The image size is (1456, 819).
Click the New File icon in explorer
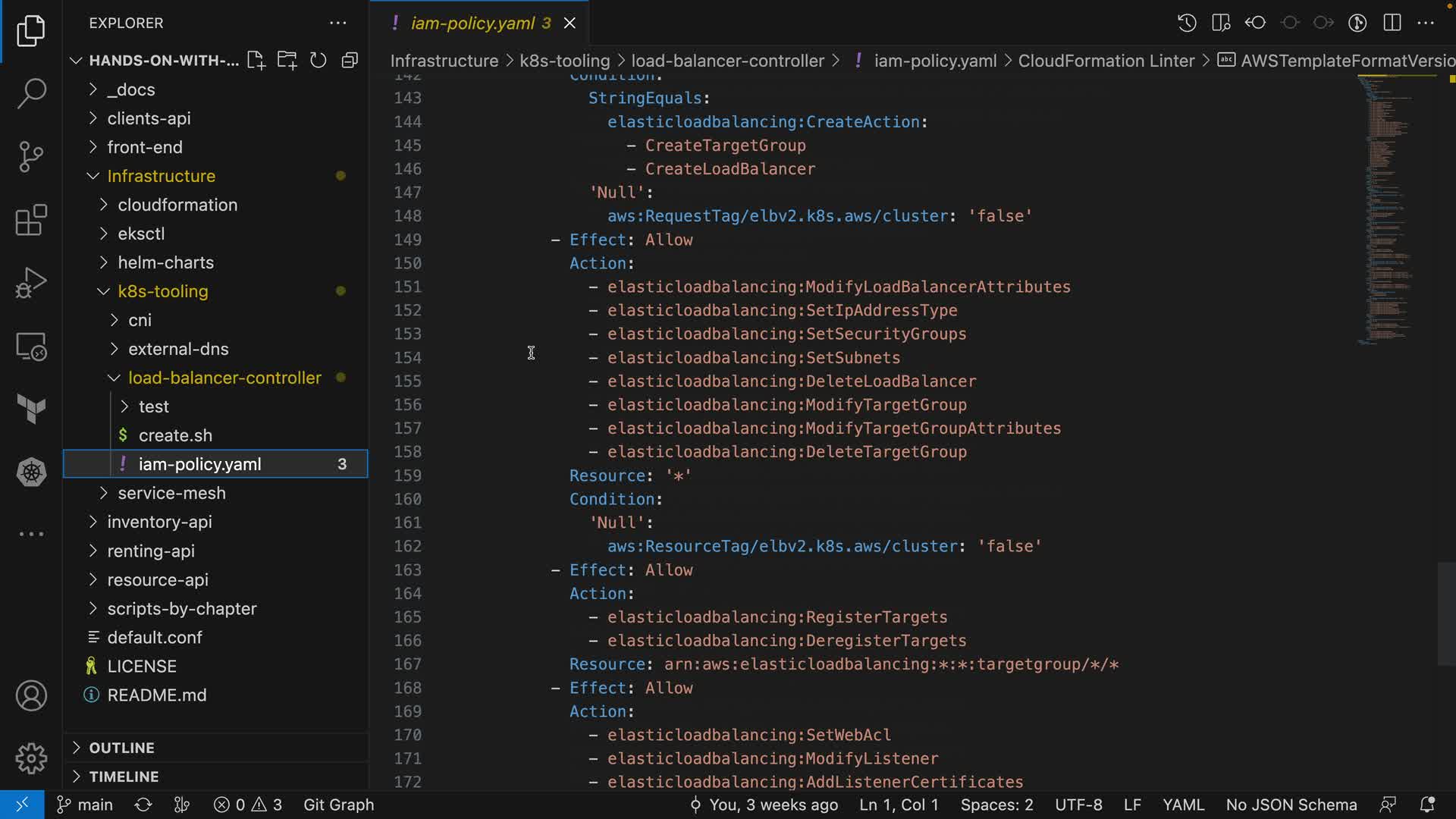tap(256, 61)
